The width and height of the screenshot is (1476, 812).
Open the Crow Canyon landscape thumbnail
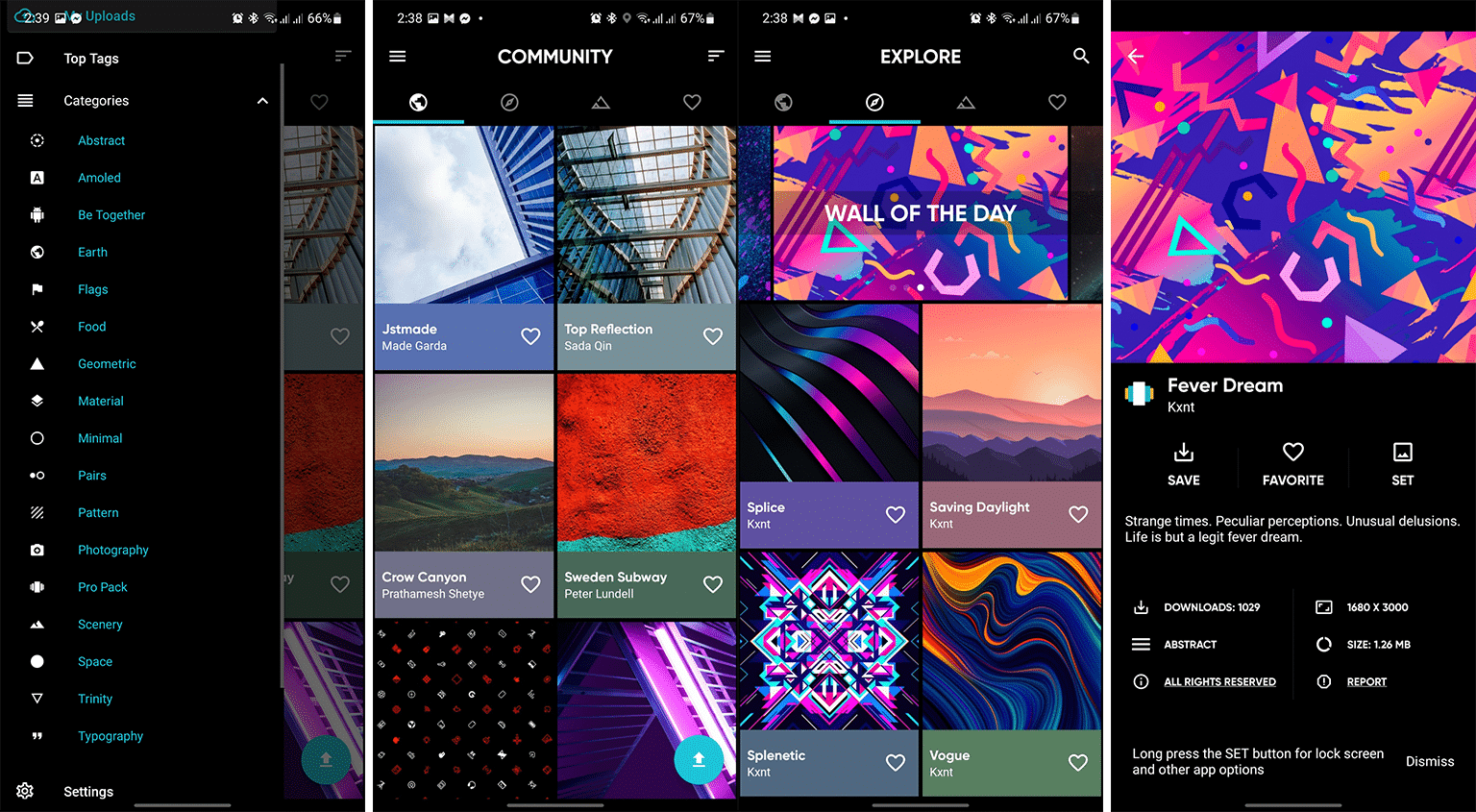coord(464,462)
